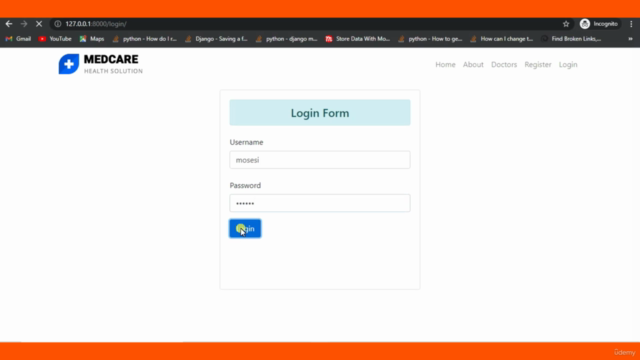Open the Maps bookmark

(92, 39)
